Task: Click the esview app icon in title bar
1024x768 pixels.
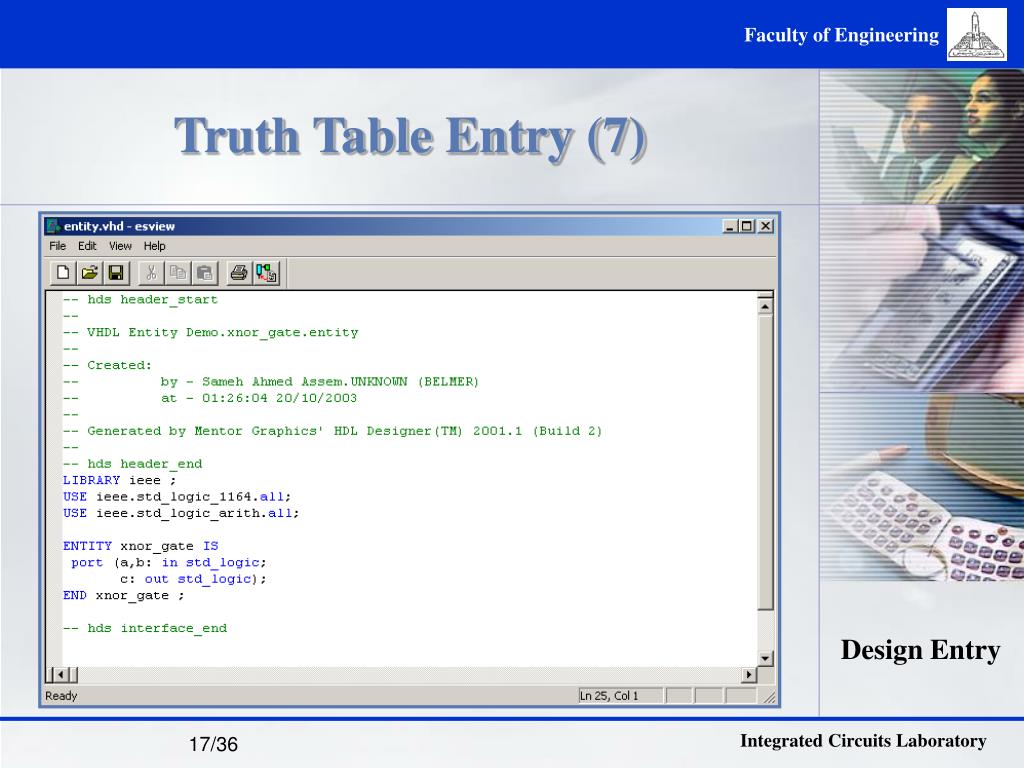Action: (x=54, y=226)
